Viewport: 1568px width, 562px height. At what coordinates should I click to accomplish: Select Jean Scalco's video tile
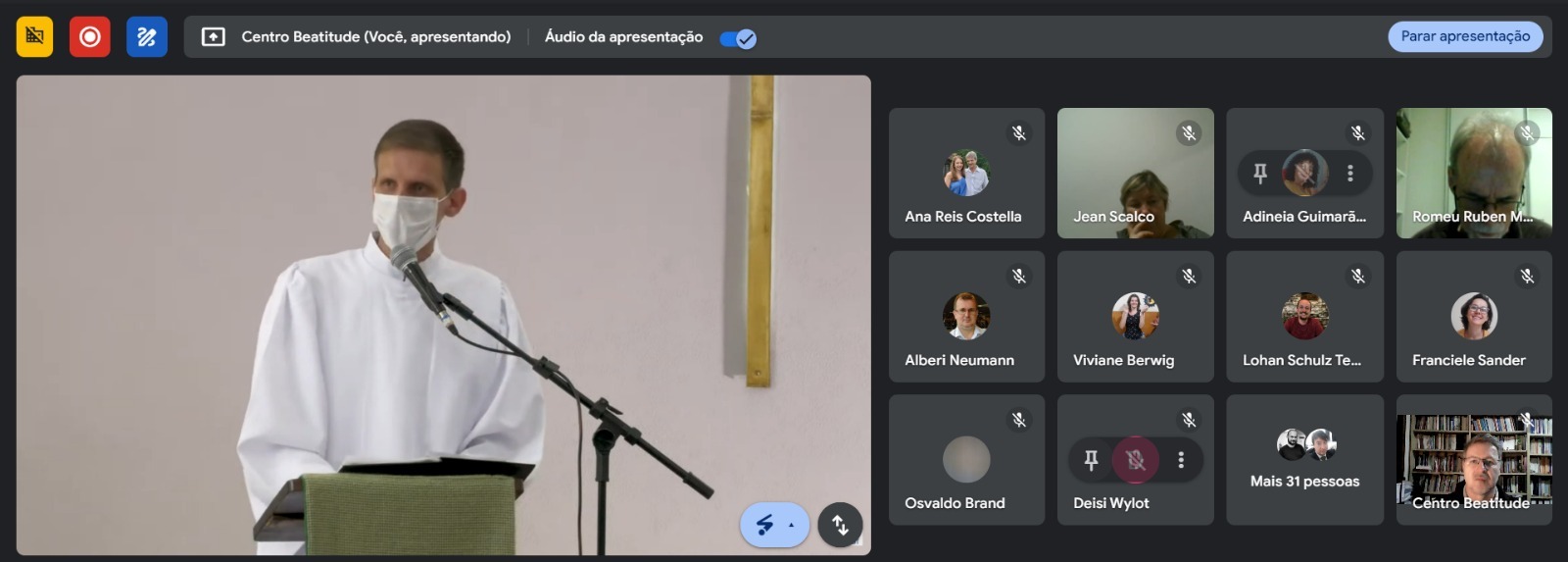click(x=1135, y=173)
